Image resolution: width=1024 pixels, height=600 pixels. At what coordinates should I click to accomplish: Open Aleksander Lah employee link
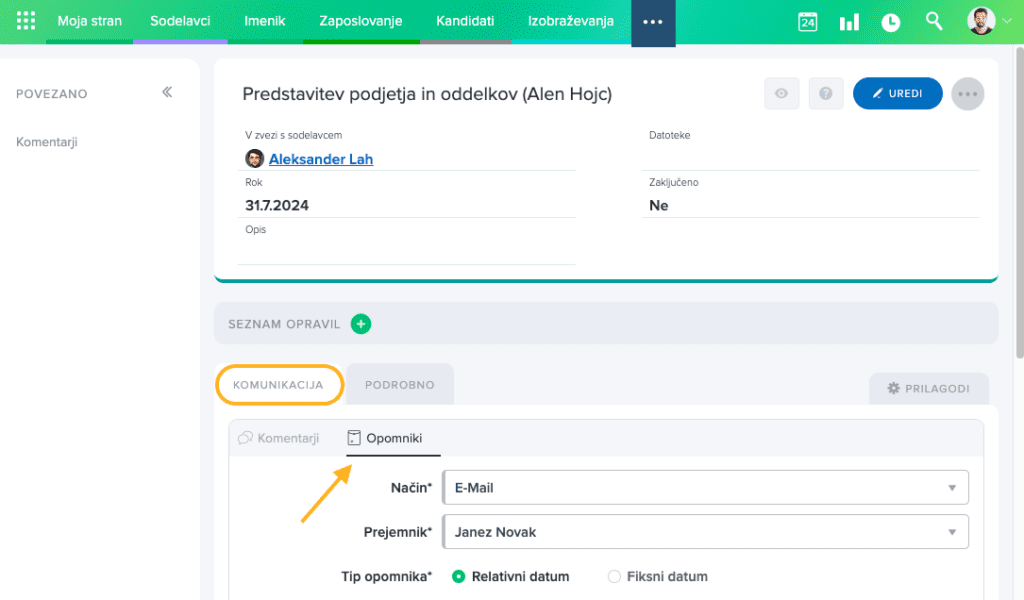point(320,159)
